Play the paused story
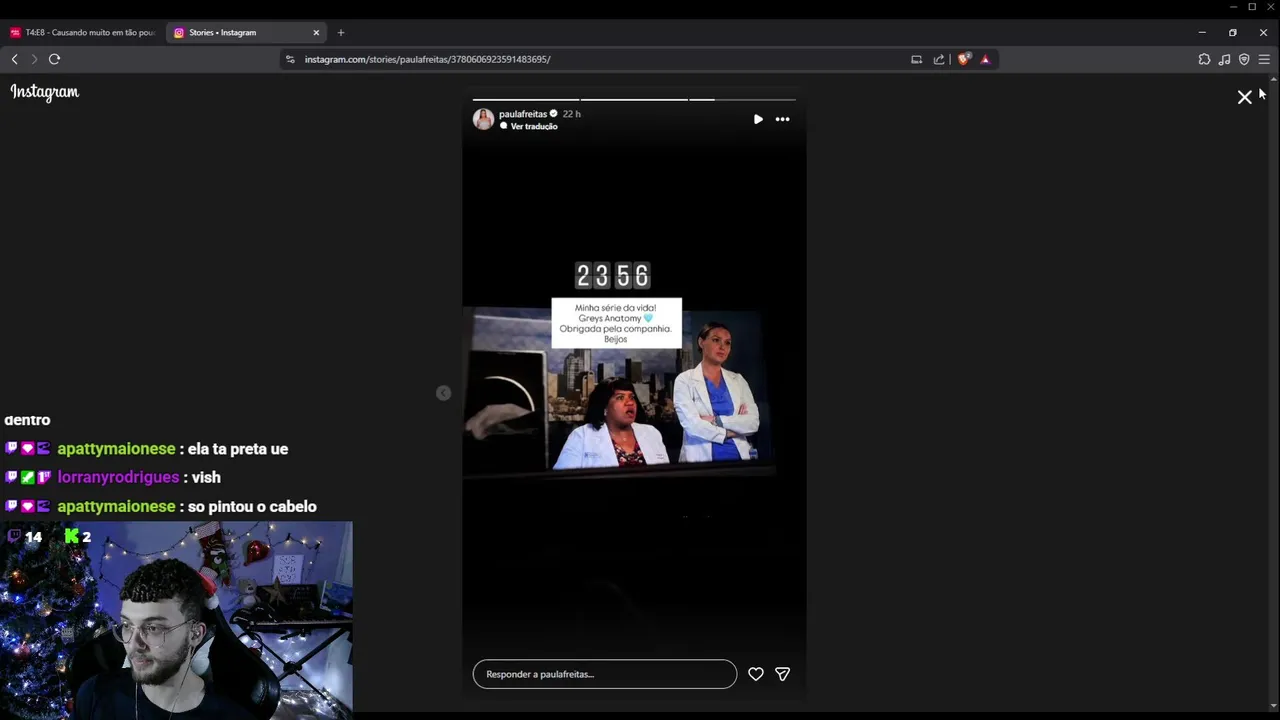The image size is (1280, 720). tap(758, 119)
